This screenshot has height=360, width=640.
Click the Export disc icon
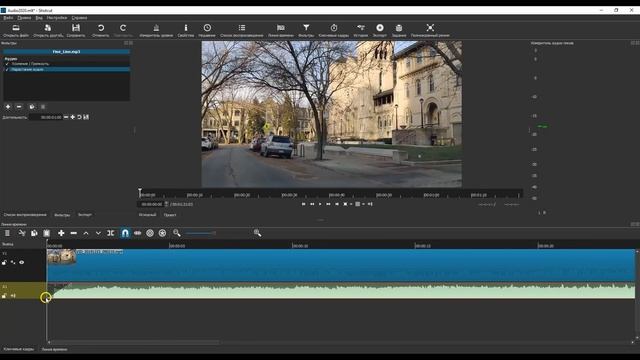(x=380, y=28)
